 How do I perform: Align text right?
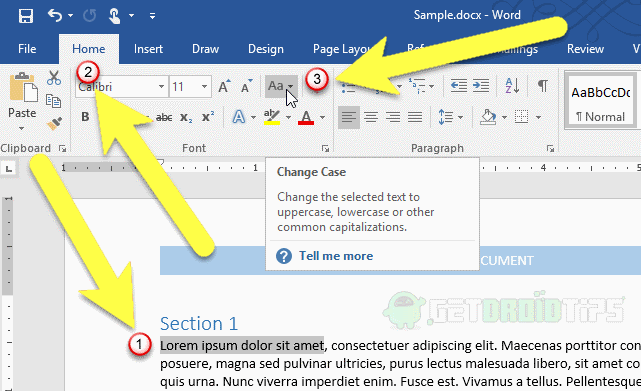click(x=393, y=117)
